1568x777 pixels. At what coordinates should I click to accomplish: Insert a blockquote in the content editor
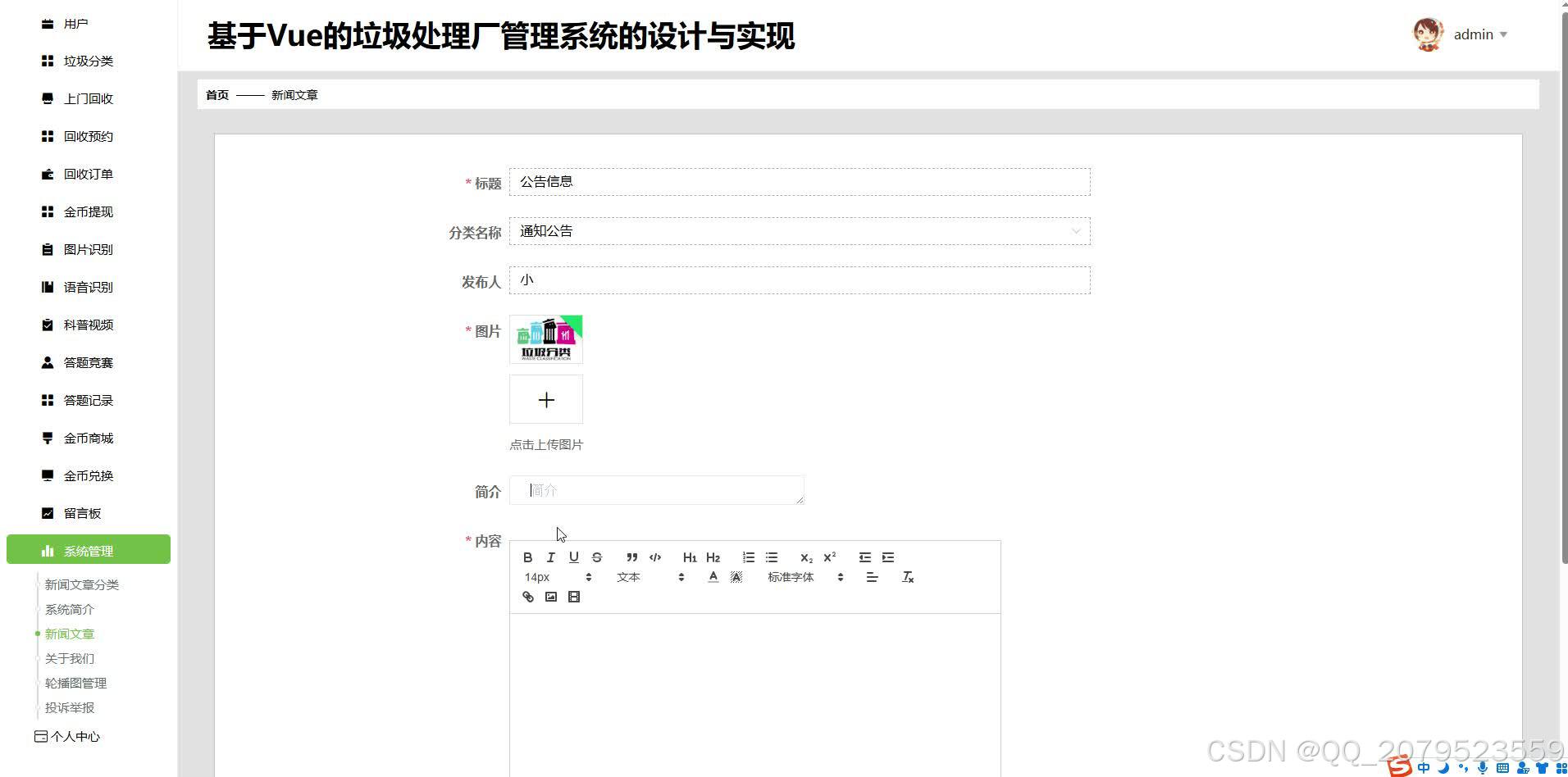631,557
